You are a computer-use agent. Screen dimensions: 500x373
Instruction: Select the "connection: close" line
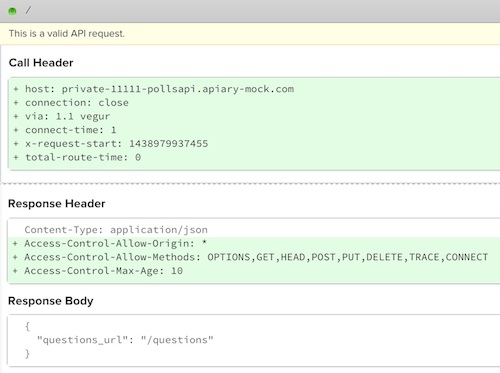pyautogui.click(x=71, y=103)
